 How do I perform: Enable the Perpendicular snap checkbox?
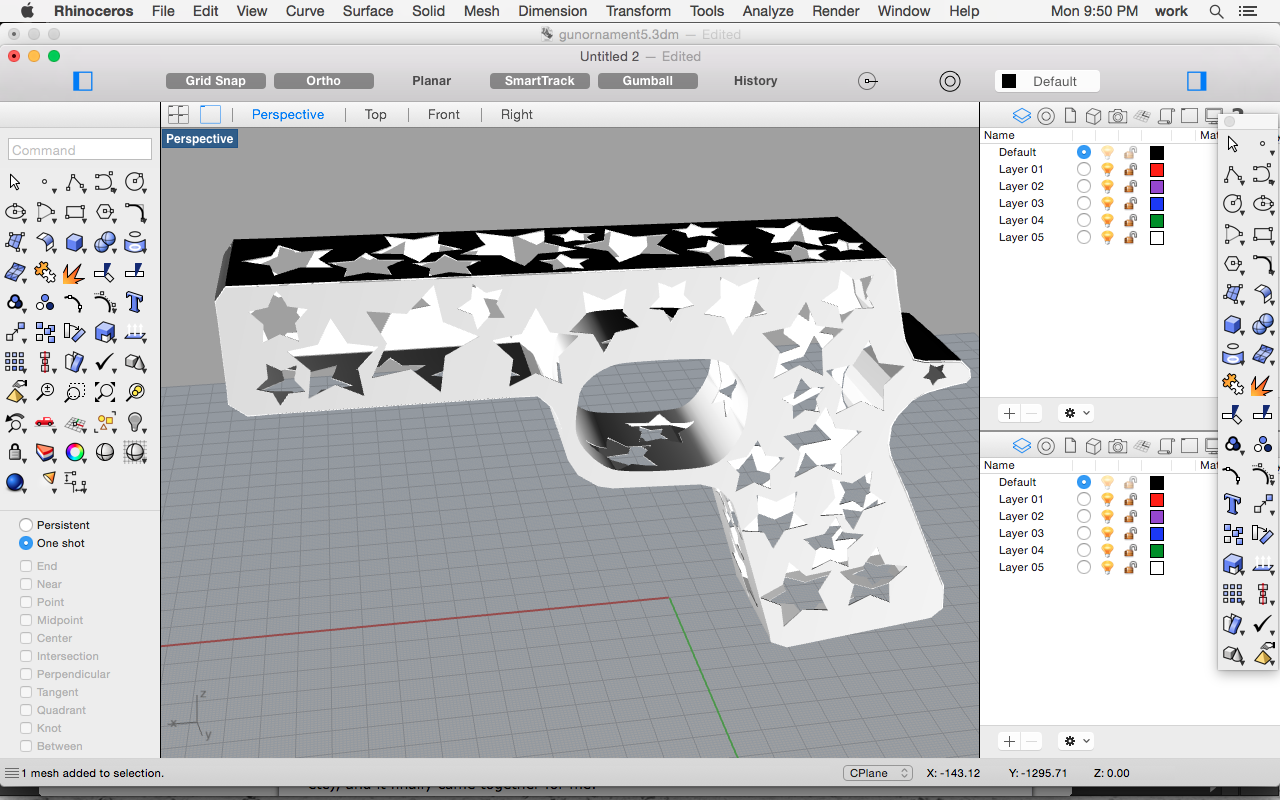26,674
